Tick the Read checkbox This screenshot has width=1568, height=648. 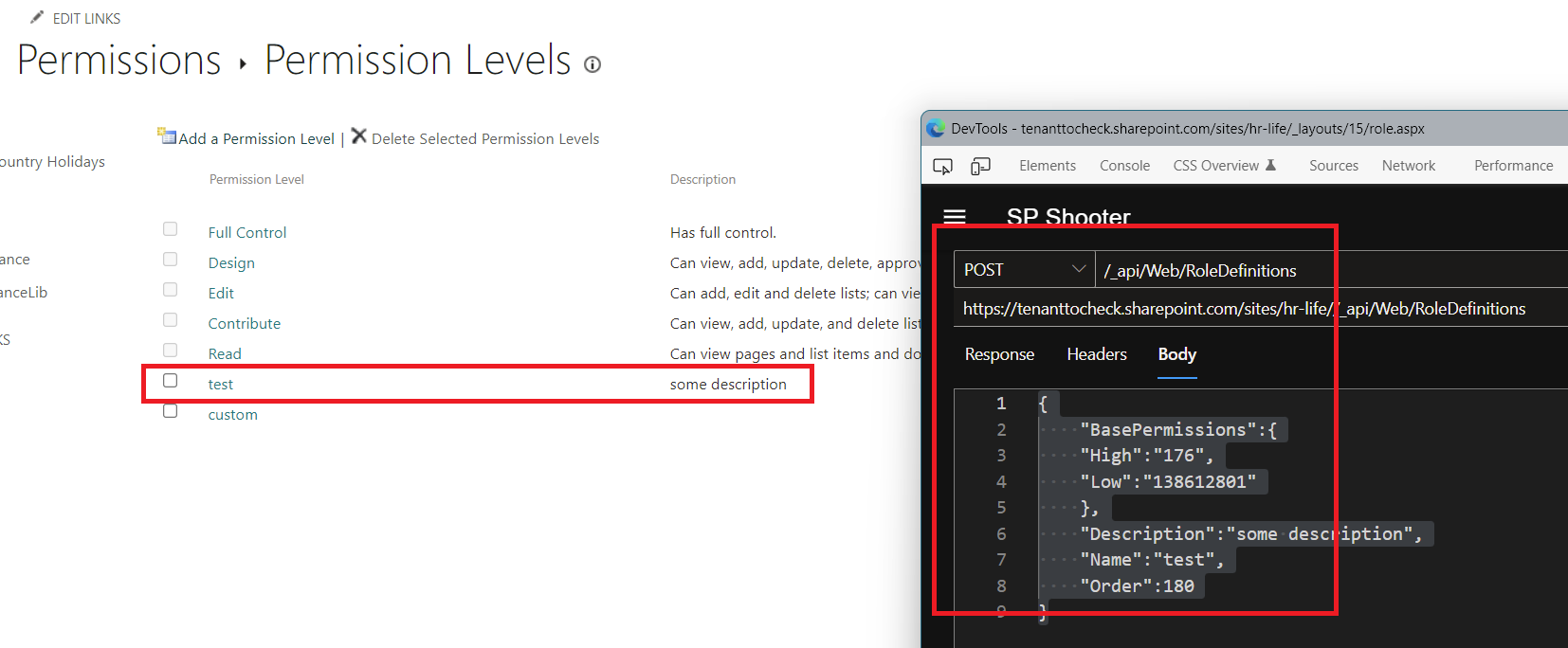(x=171, y=351)
